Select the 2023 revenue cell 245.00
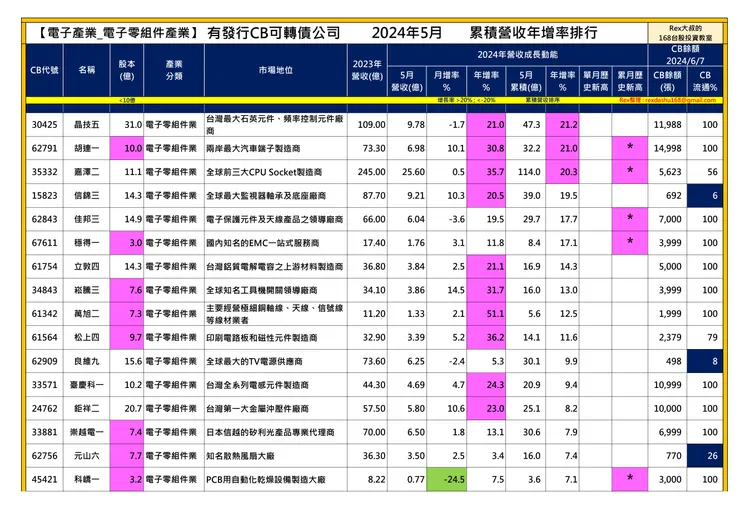Screen dimensions: 740x523 pos(367,172)
